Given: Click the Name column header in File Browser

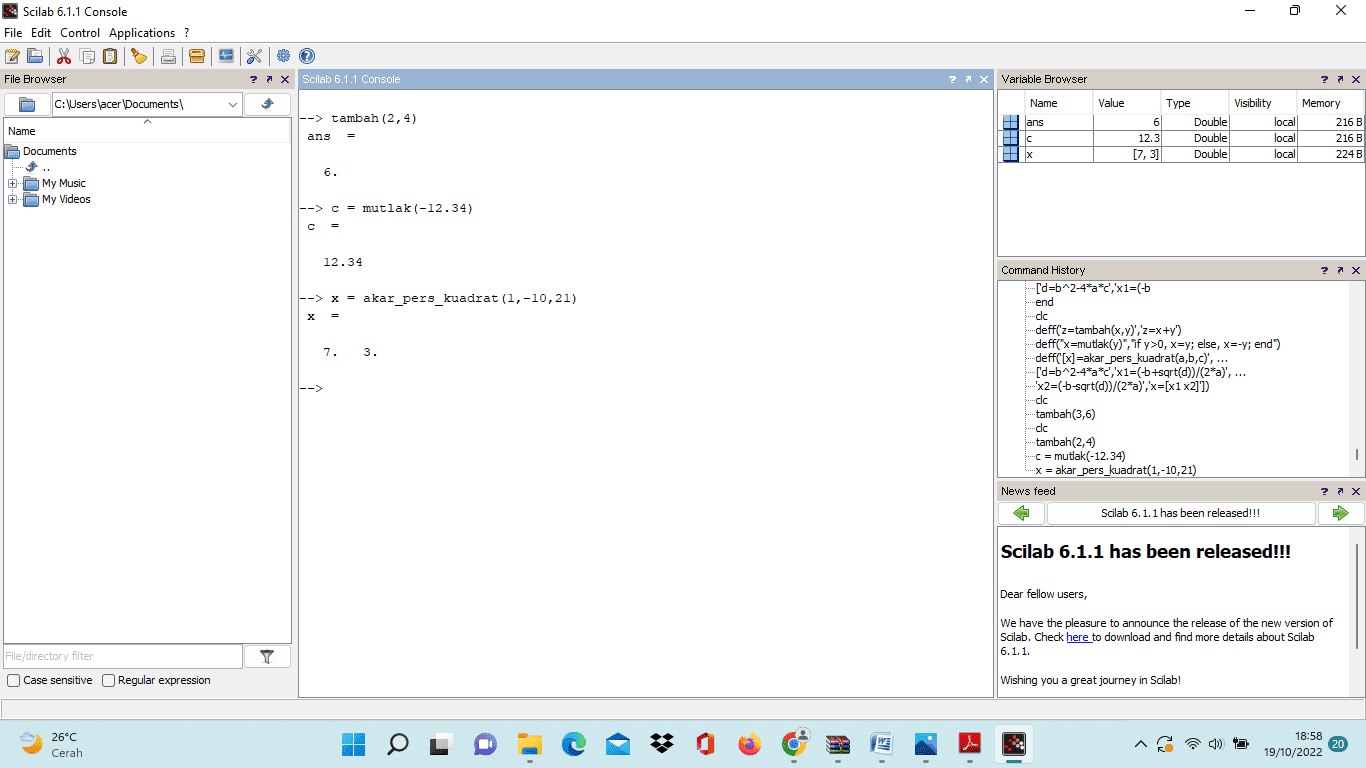Looking at the screenshot, I should click(x=147, y=131).
